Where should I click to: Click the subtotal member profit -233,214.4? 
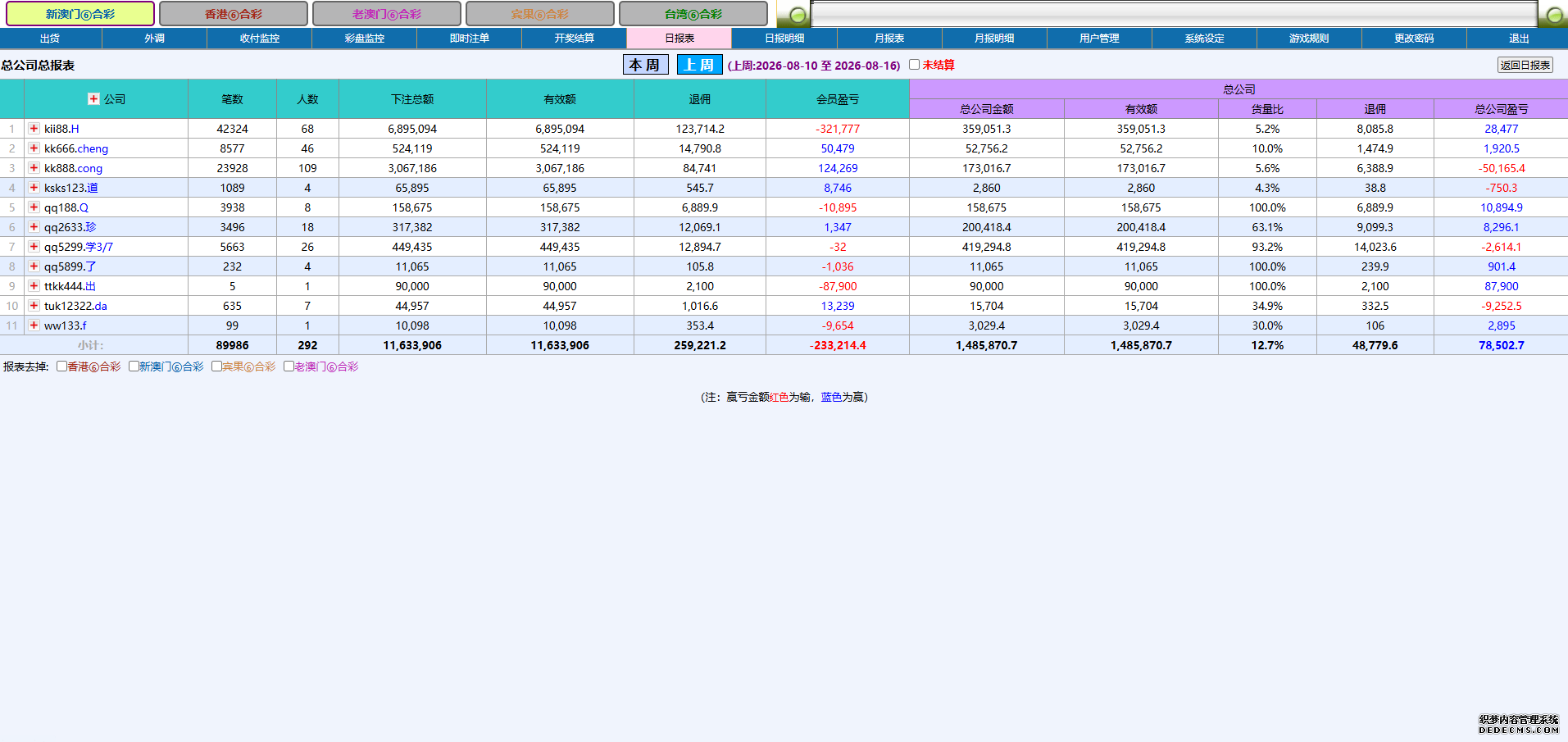[x=838, y=345]
